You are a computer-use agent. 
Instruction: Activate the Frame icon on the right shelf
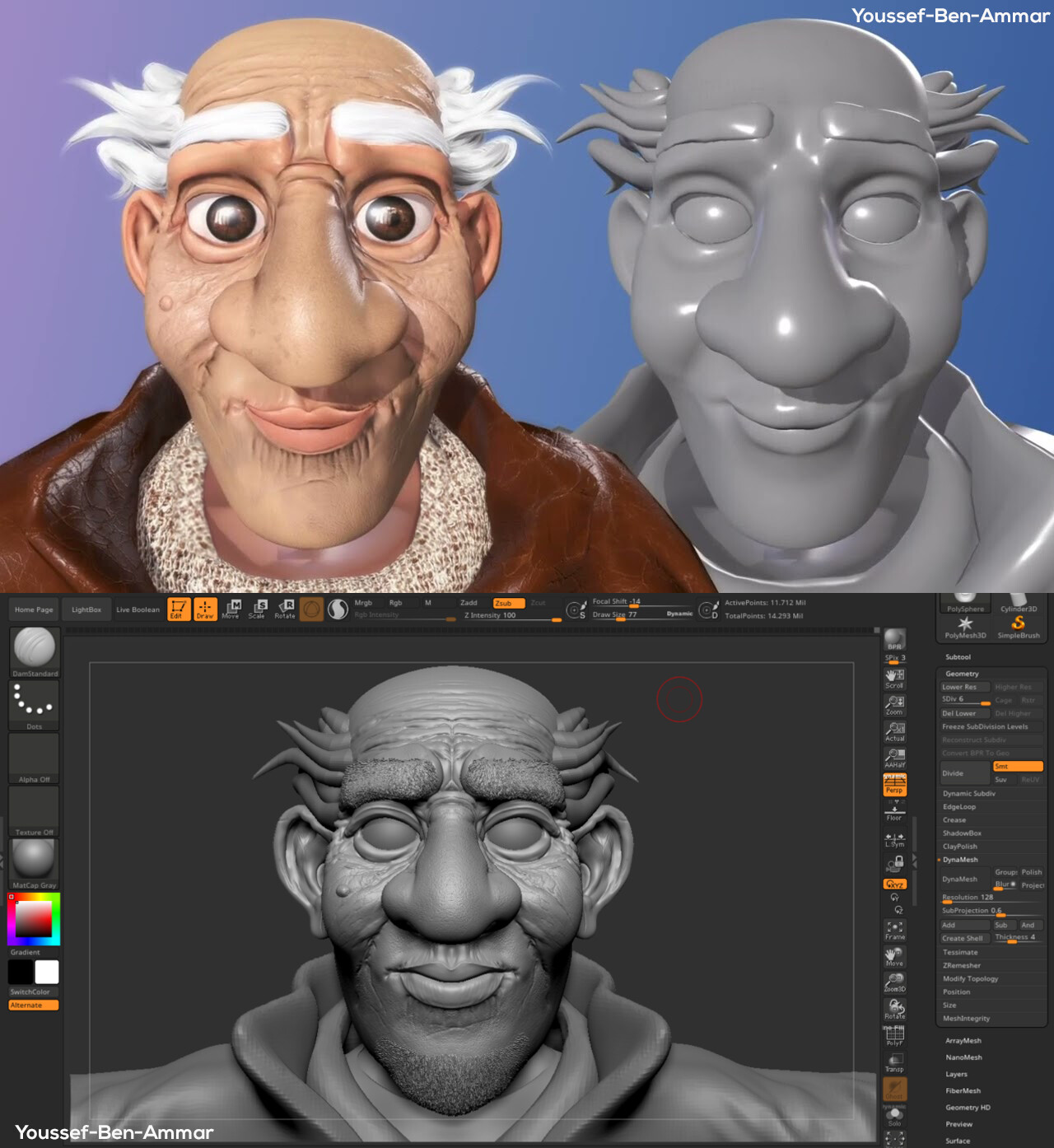click(x=893, y=928)
